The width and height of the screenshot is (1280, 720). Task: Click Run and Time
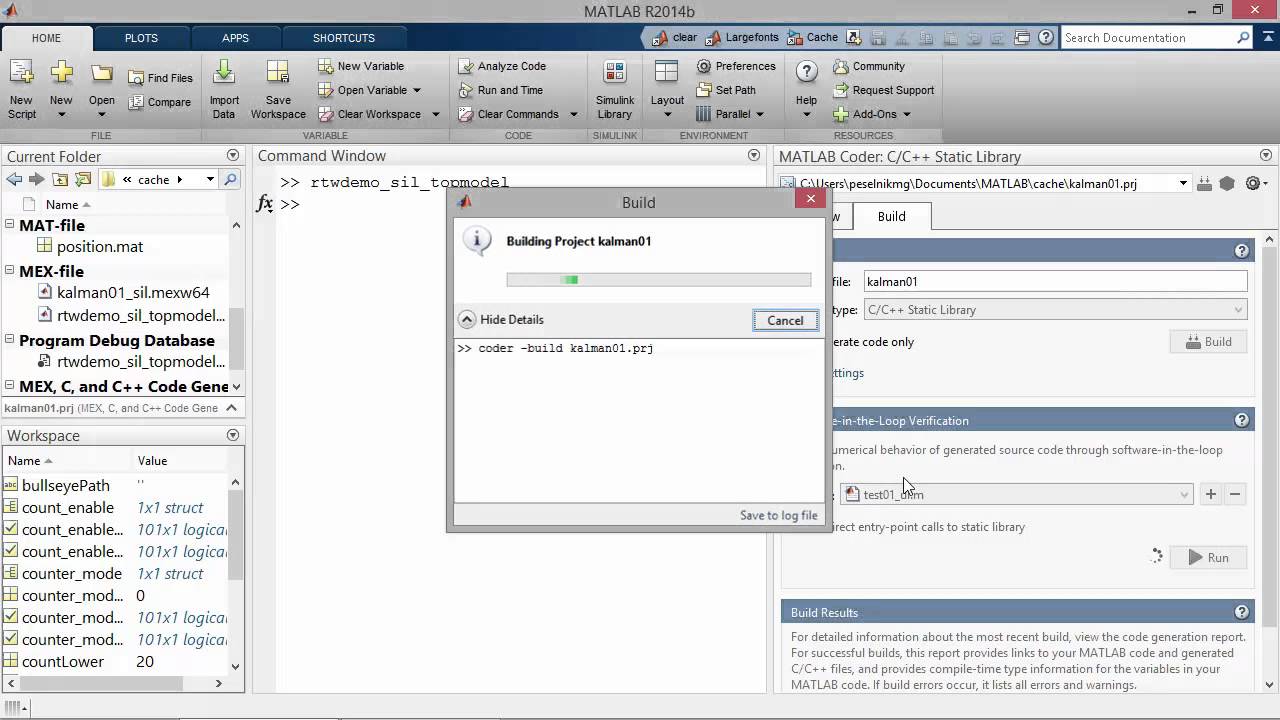[500, 90]
